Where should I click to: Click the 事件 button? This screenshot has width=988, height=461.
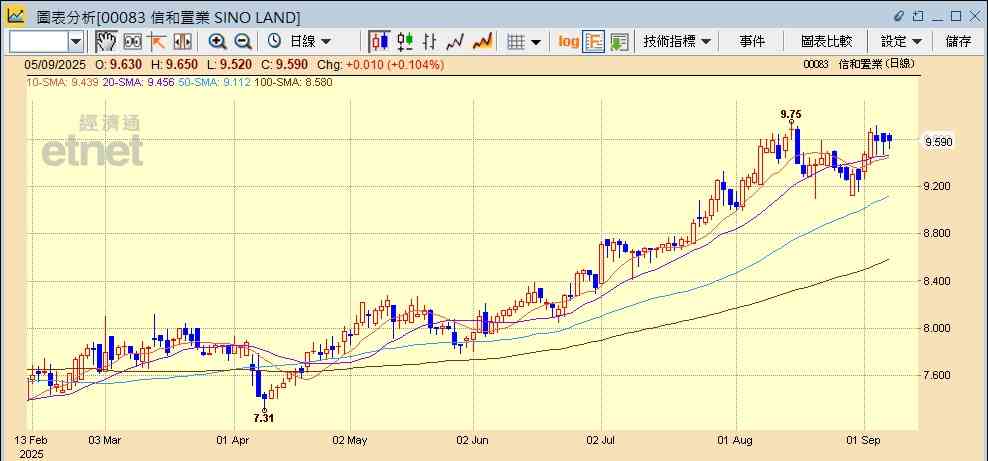point(752,42)
